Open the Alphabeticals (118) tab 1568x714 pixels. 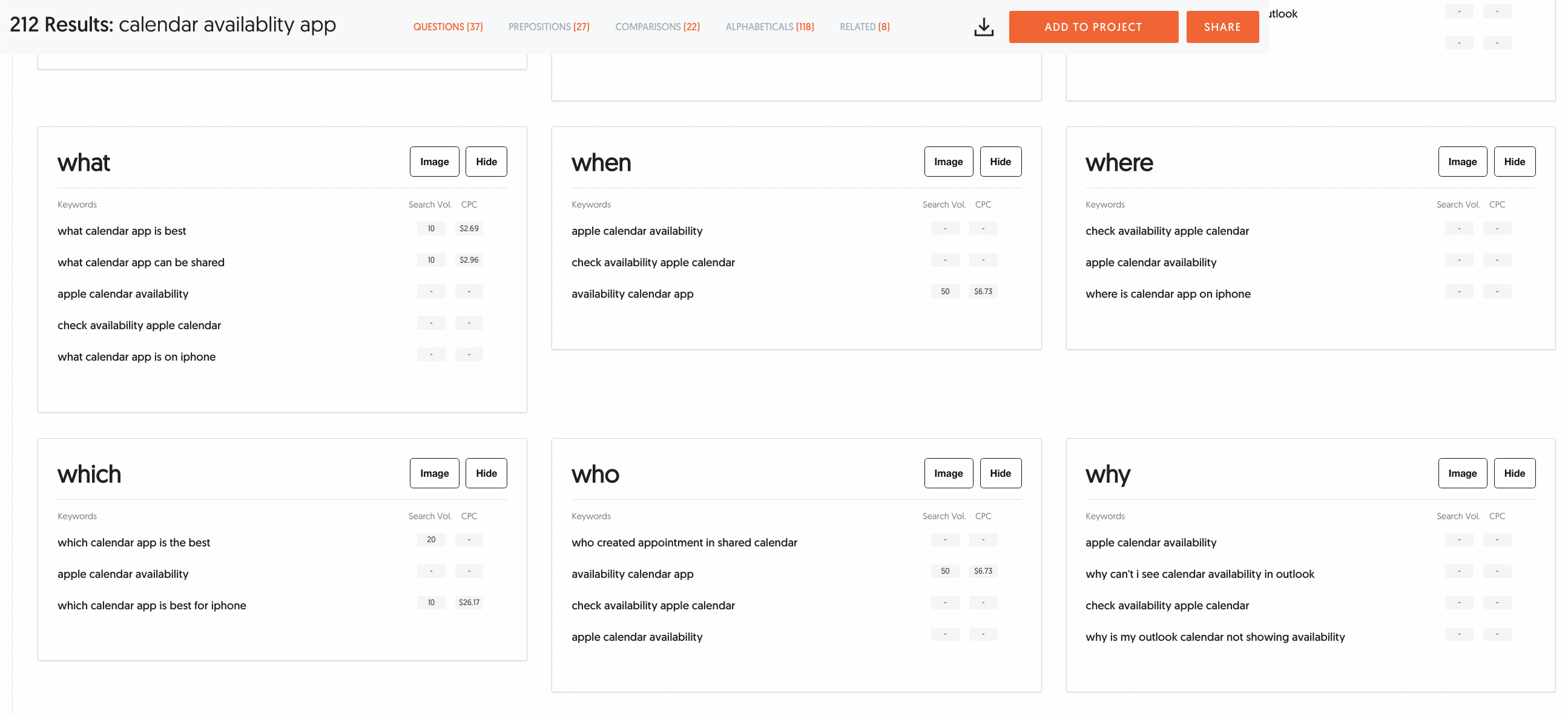(x=769, y=27)
